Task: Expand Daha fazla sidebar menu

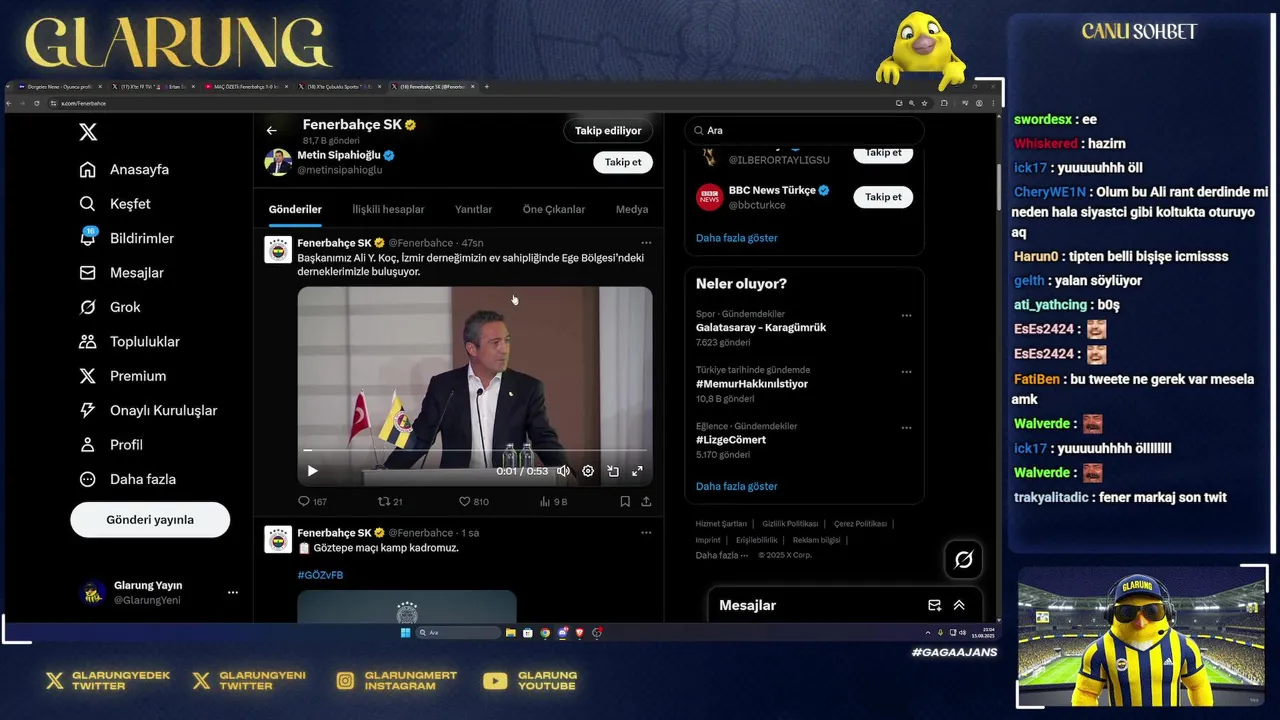Action: point(127,479)
